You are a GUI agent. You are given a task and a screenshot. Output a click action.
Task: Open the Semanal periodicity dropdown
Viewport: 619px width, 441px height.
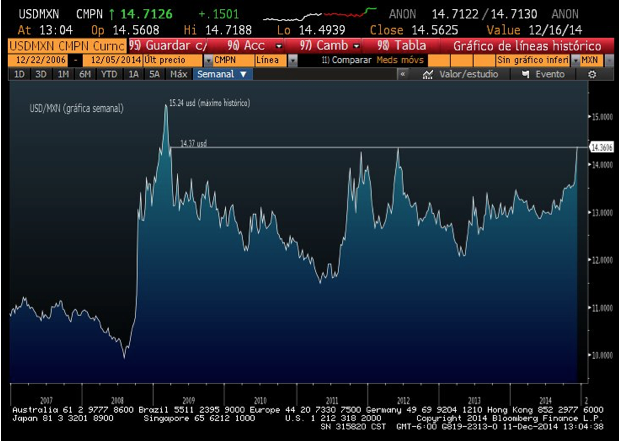tap(222, 74)
